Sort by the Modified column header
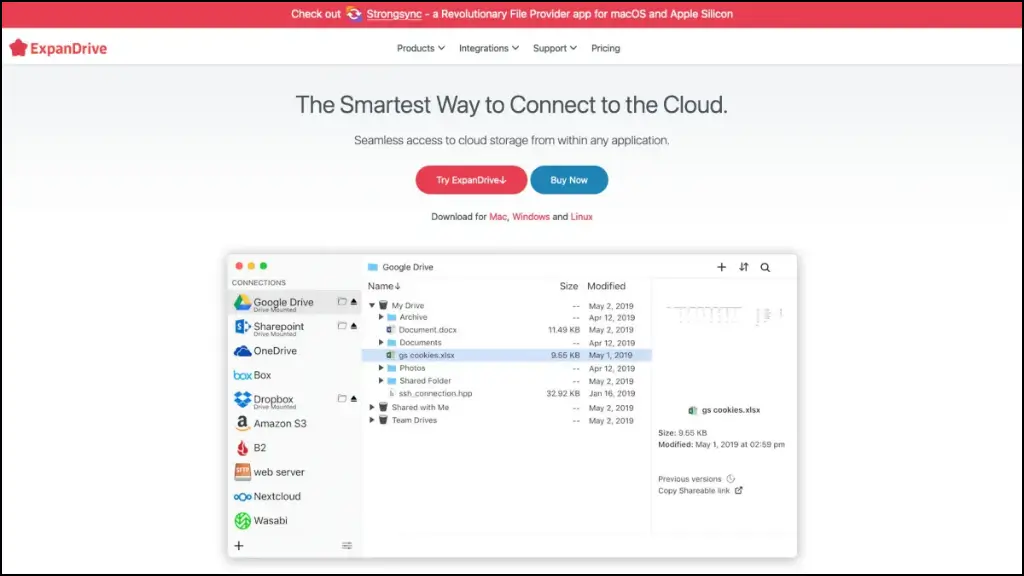The image size is (1024, 576). (x=606, y=286)
